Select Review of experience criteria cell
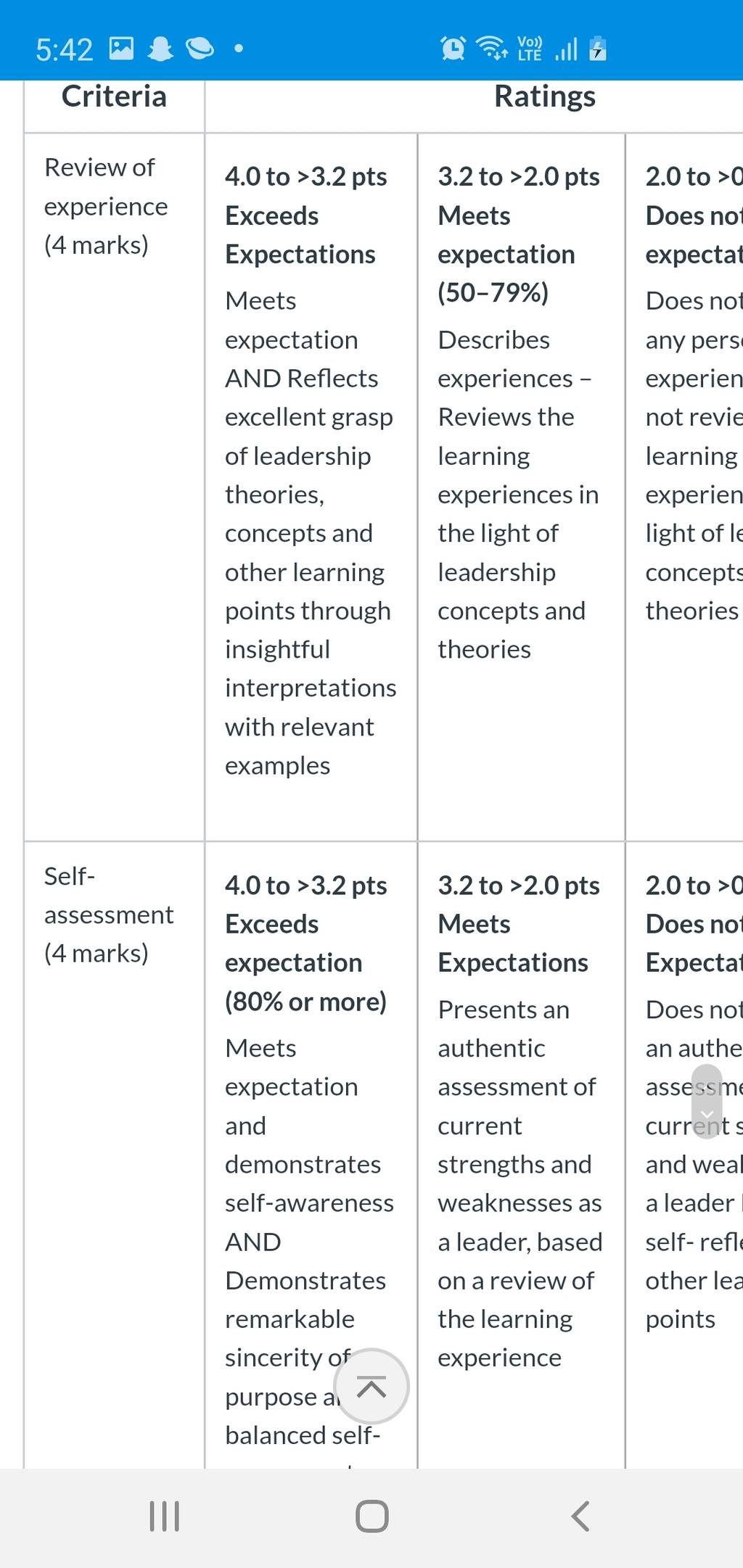Viewport: 743px width, 1568px height. (x=115, y=487)
